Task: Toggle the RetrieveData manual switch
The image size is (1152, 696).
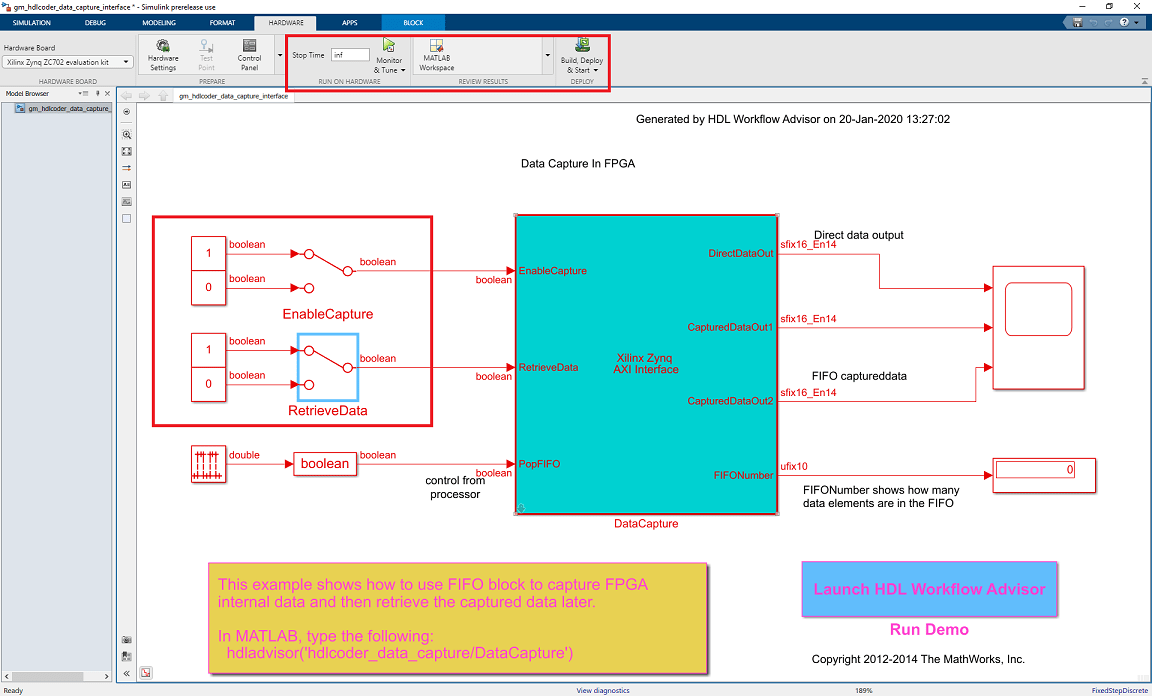Action: tap(328, 367)
